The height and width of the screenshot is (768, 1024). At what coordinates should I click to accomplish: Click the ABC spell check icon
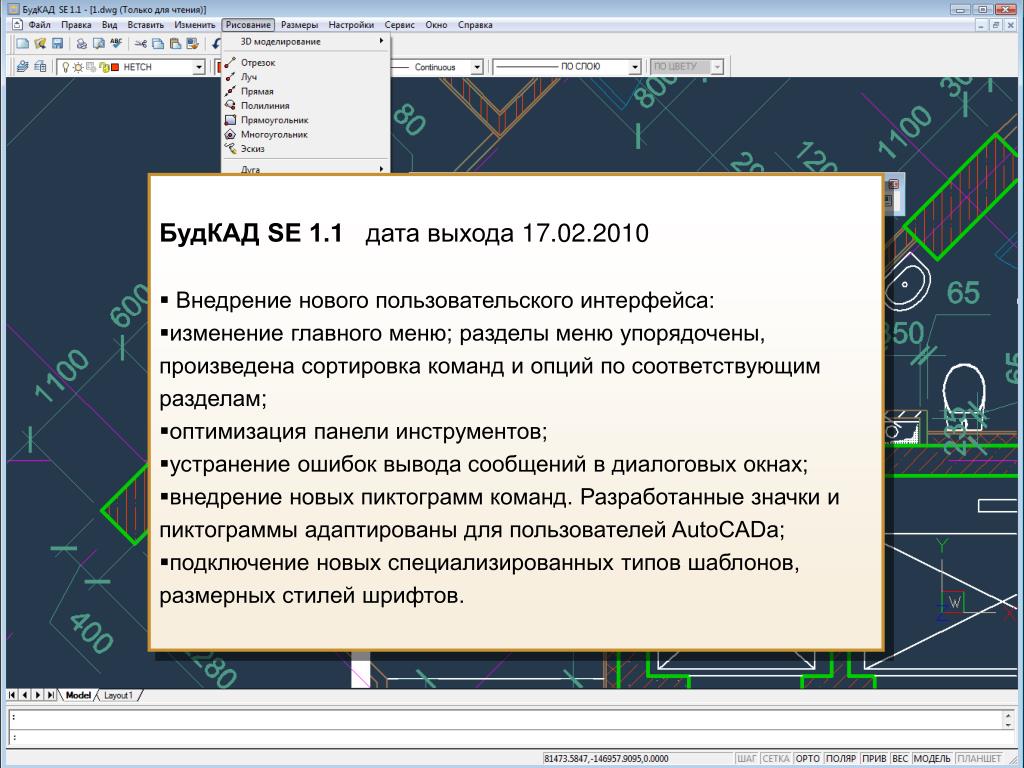(116, 43)
